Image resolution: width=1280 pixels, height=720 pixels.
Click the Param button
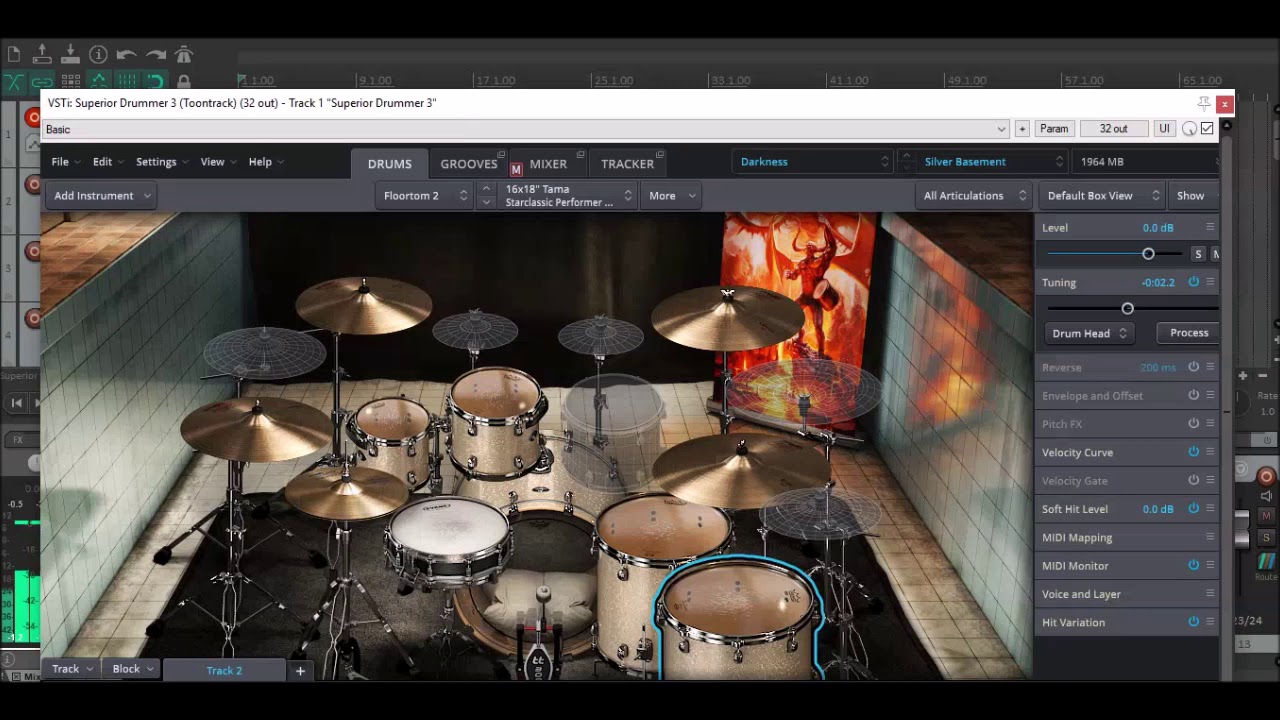[x=1054, y=129]
